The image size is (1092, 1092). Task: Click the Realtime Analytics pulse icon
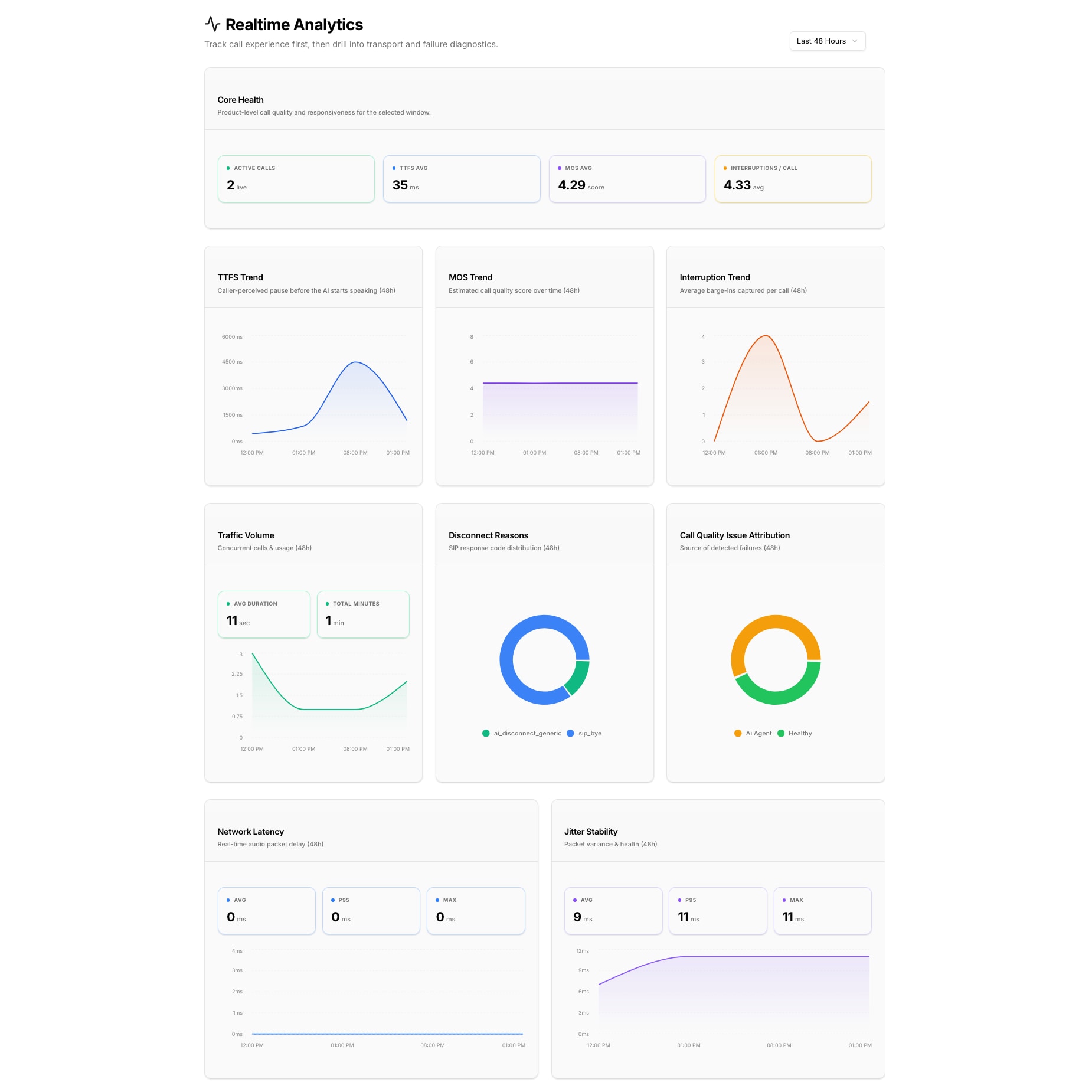[x=212, y=24]
